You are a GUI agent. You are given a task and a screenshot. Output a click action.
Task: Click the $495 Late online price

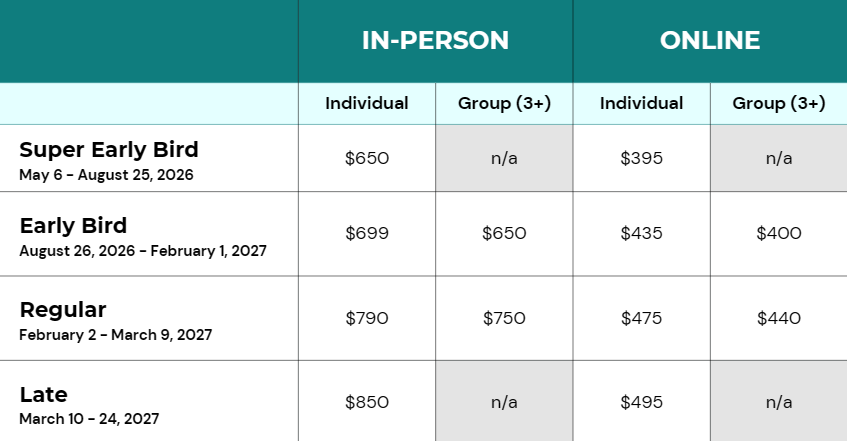point(642,402)
